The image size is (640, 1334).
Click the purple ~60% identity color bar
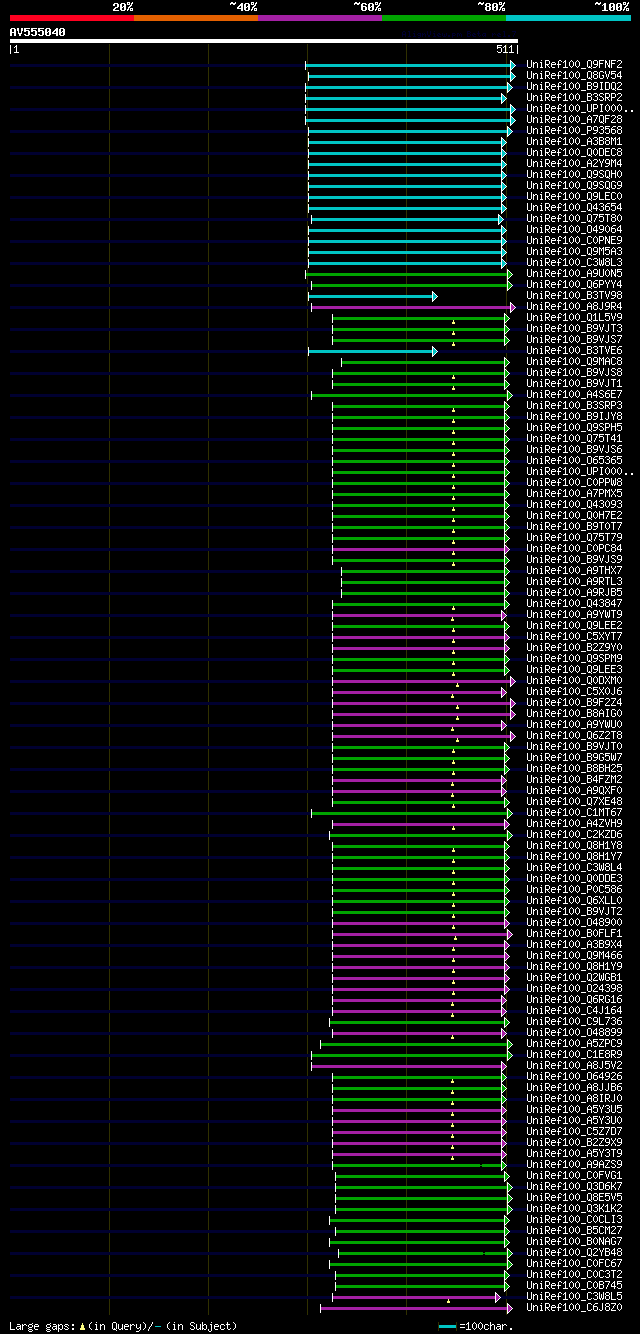point(320,17)
